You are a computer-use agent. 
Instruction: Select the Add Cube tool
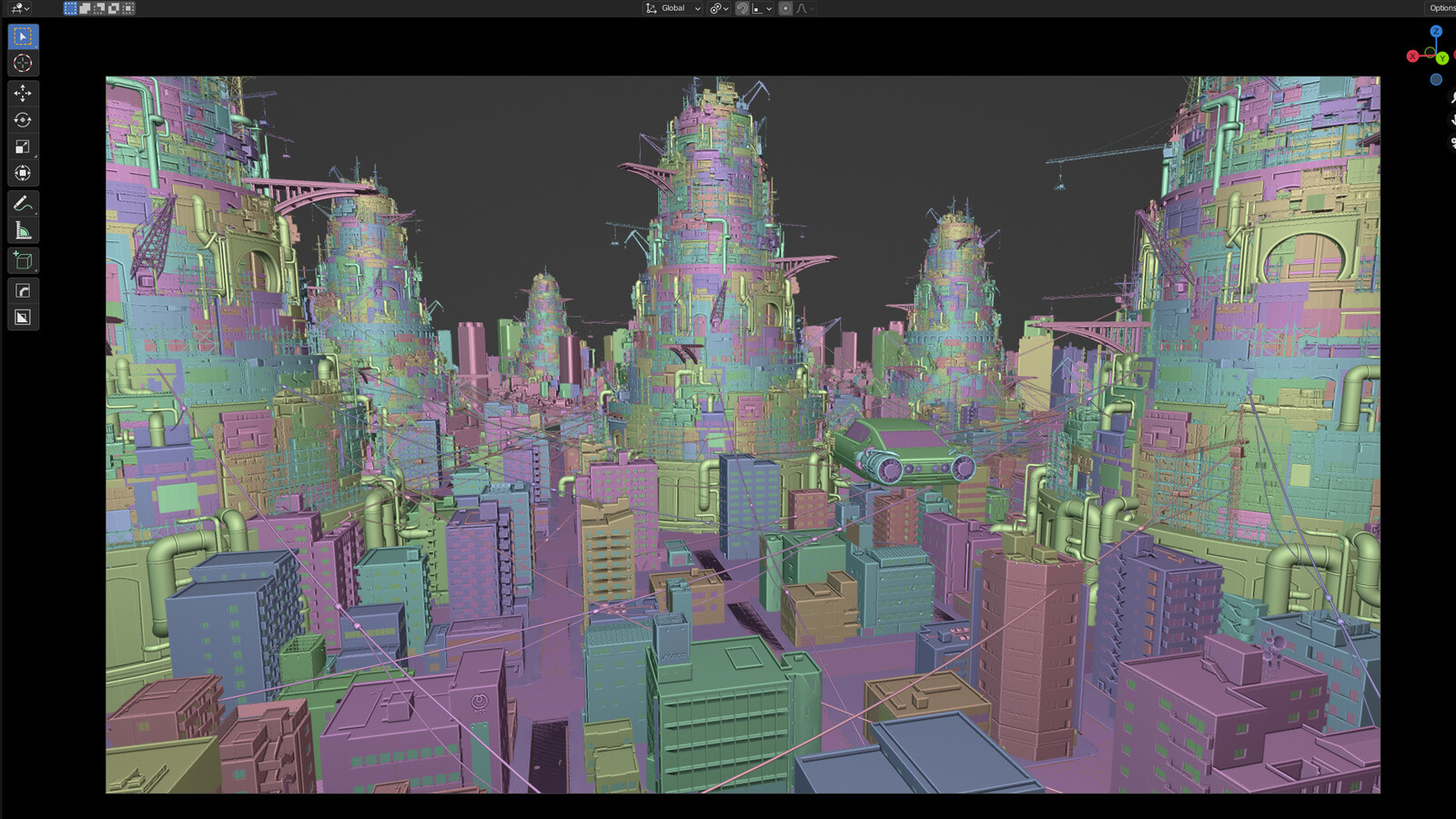click(x=23, y=261)
